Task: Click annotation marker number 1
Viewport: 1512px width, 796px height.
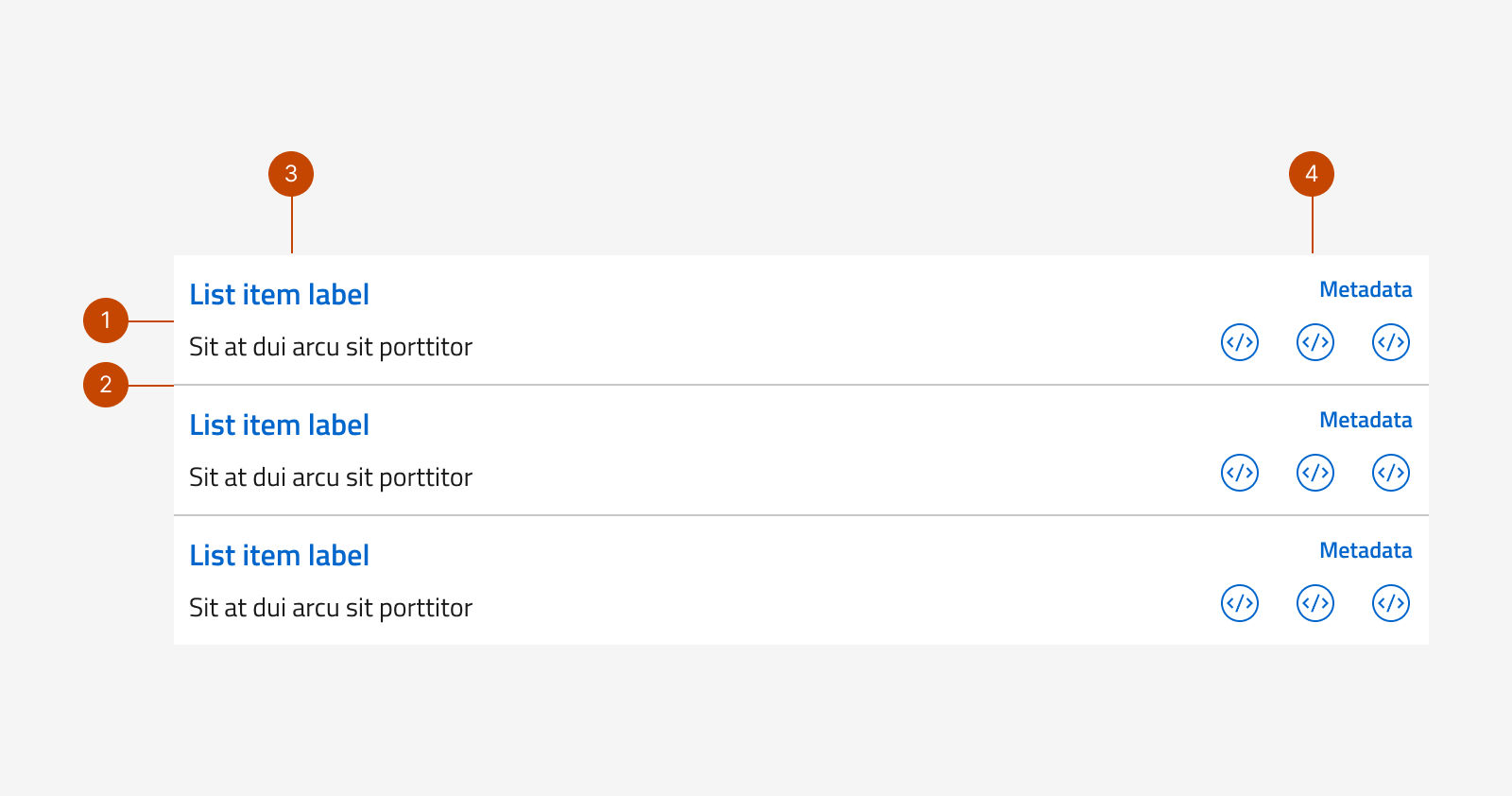Action: coord(106,320)
